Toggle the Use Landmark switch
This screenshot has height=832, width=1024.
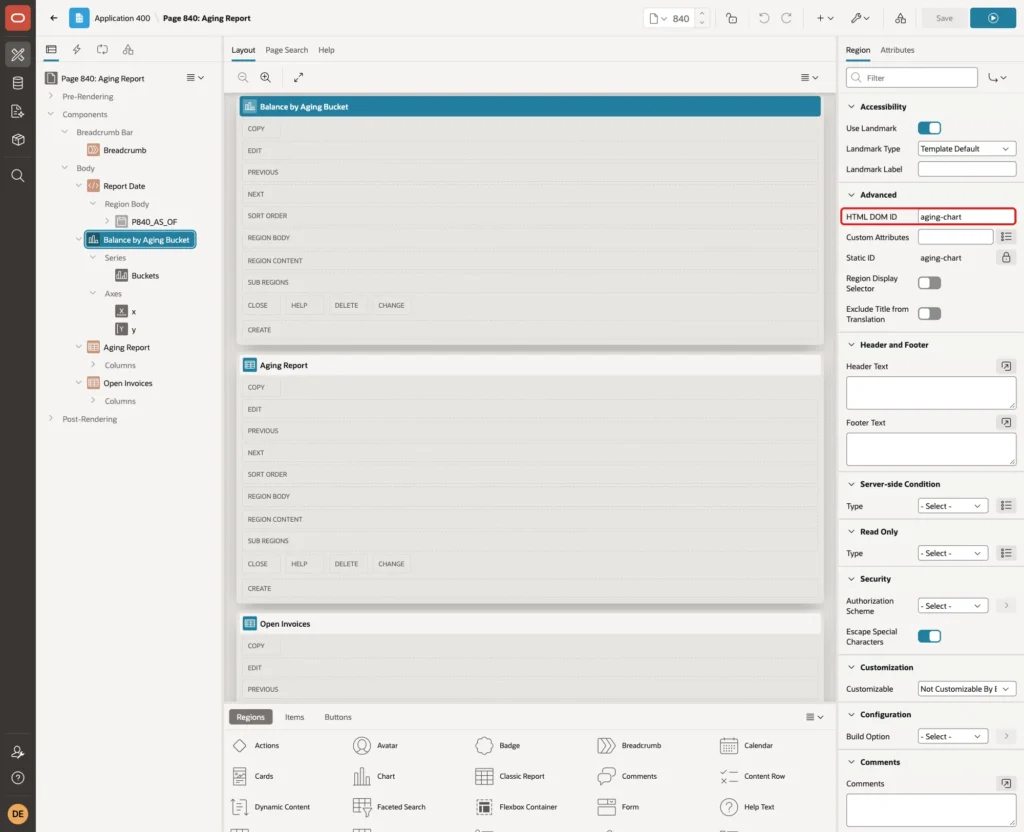click(x=929, y=128)
